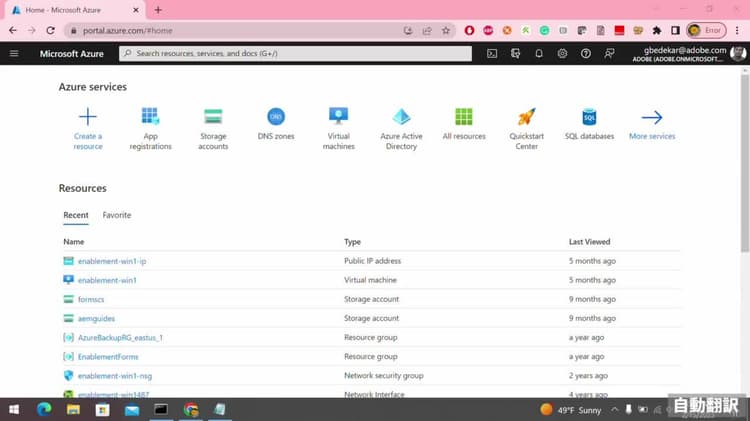Open Directories and subscriptions filter icon
The height and width of the screenshot is (421, 750).
tap(515, 54)
